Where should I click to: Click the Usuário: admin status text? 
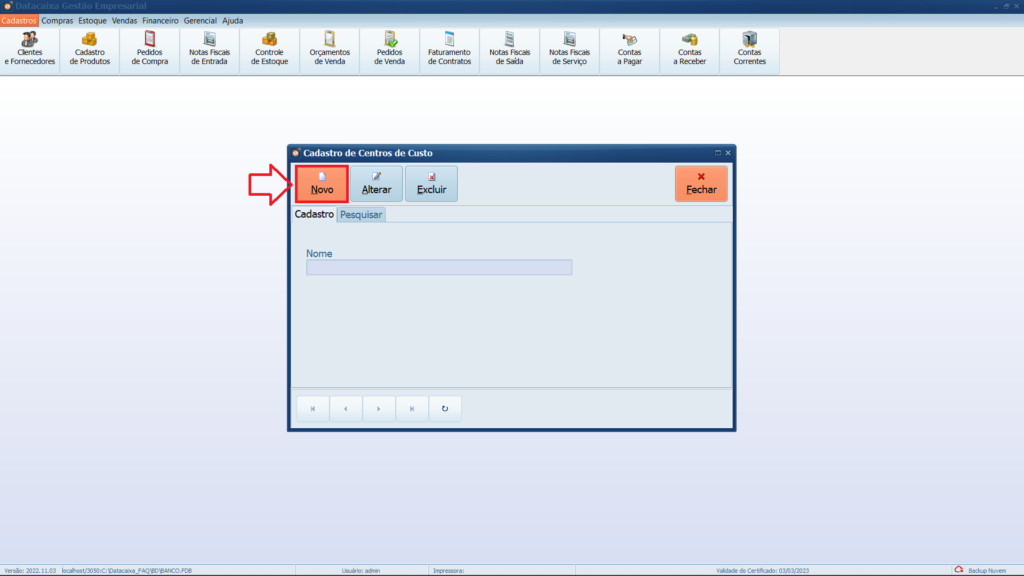(x=360, y=571)
